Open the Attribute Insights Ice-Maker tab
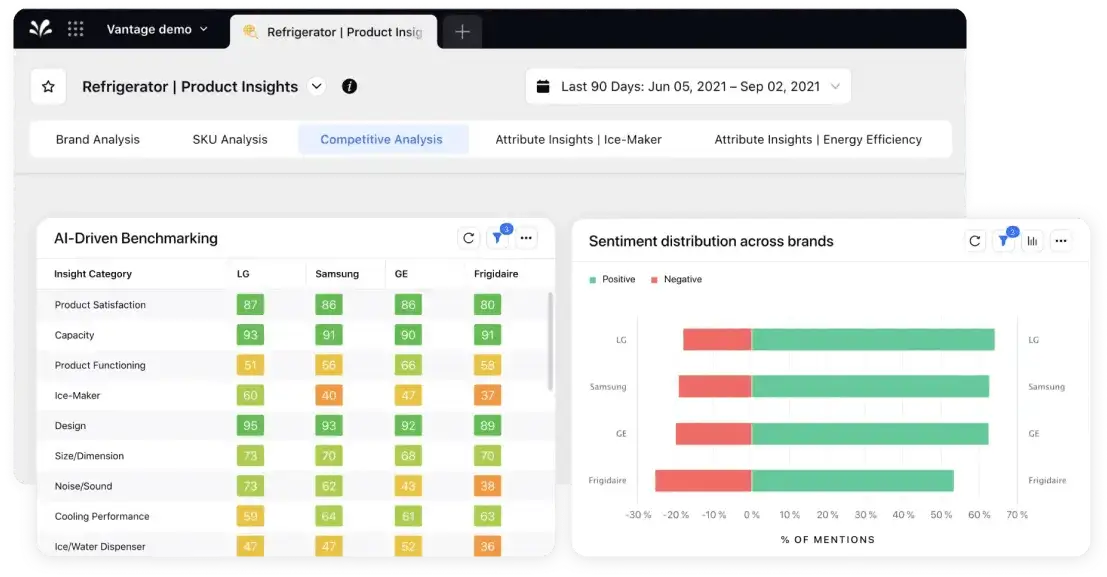Viewport: 1107px width, 577px height. click(x=577, y=139)
